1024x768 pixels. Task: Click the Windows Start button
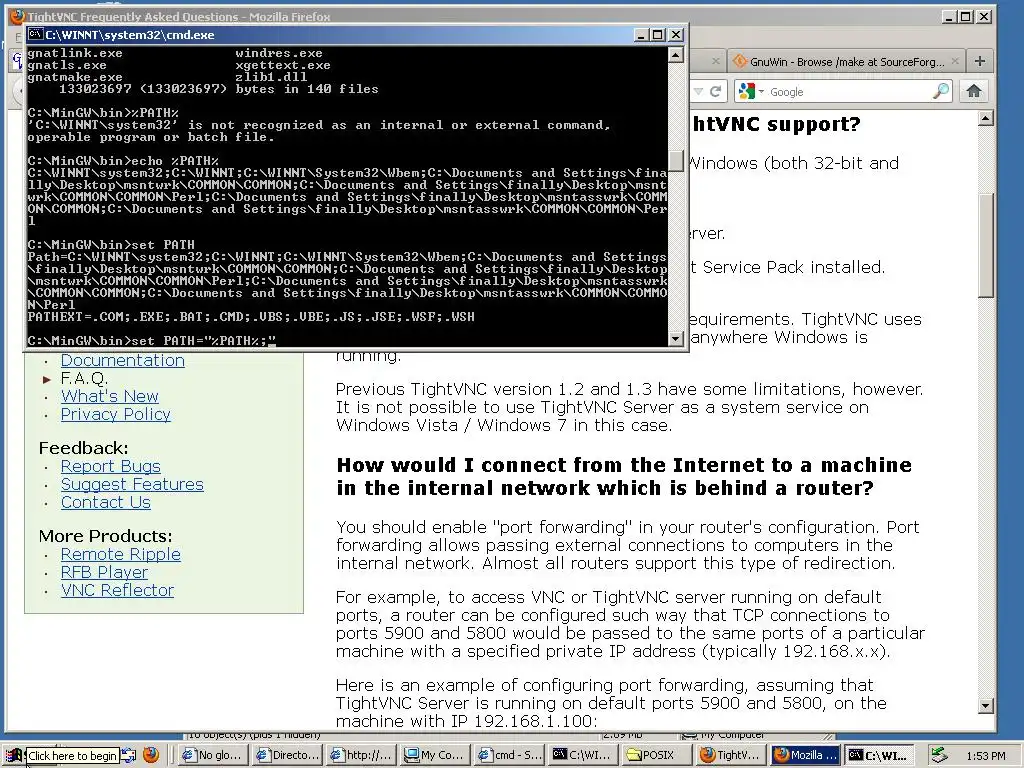13,756
